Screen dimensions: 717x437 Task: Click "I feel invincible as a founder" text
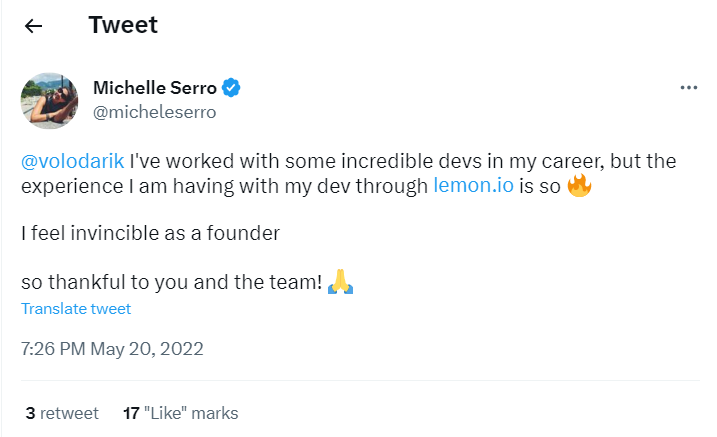(149, 234)
